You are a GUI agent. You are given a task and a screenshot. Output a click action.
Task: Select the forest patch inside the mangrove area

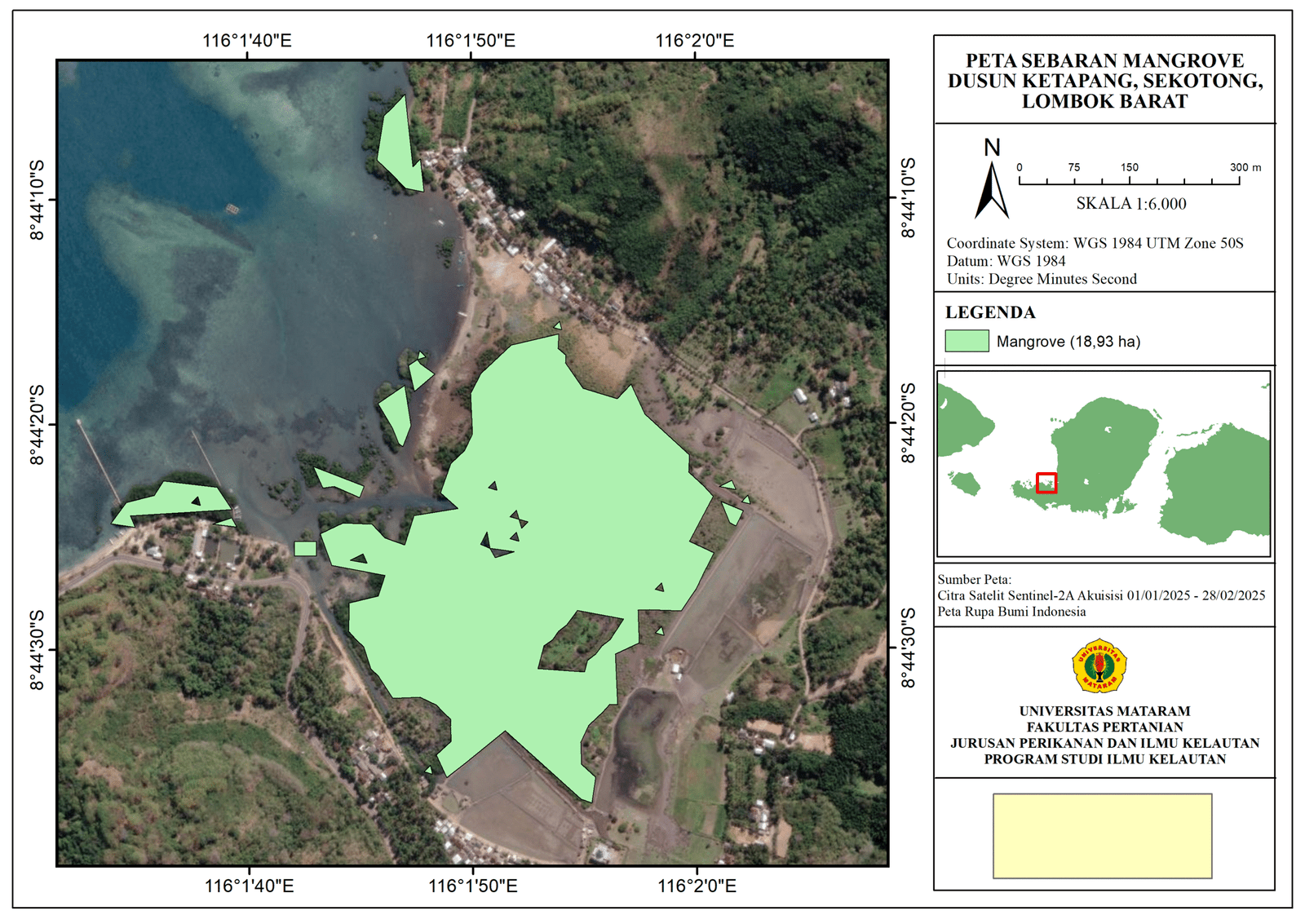[x=580, y=642]
